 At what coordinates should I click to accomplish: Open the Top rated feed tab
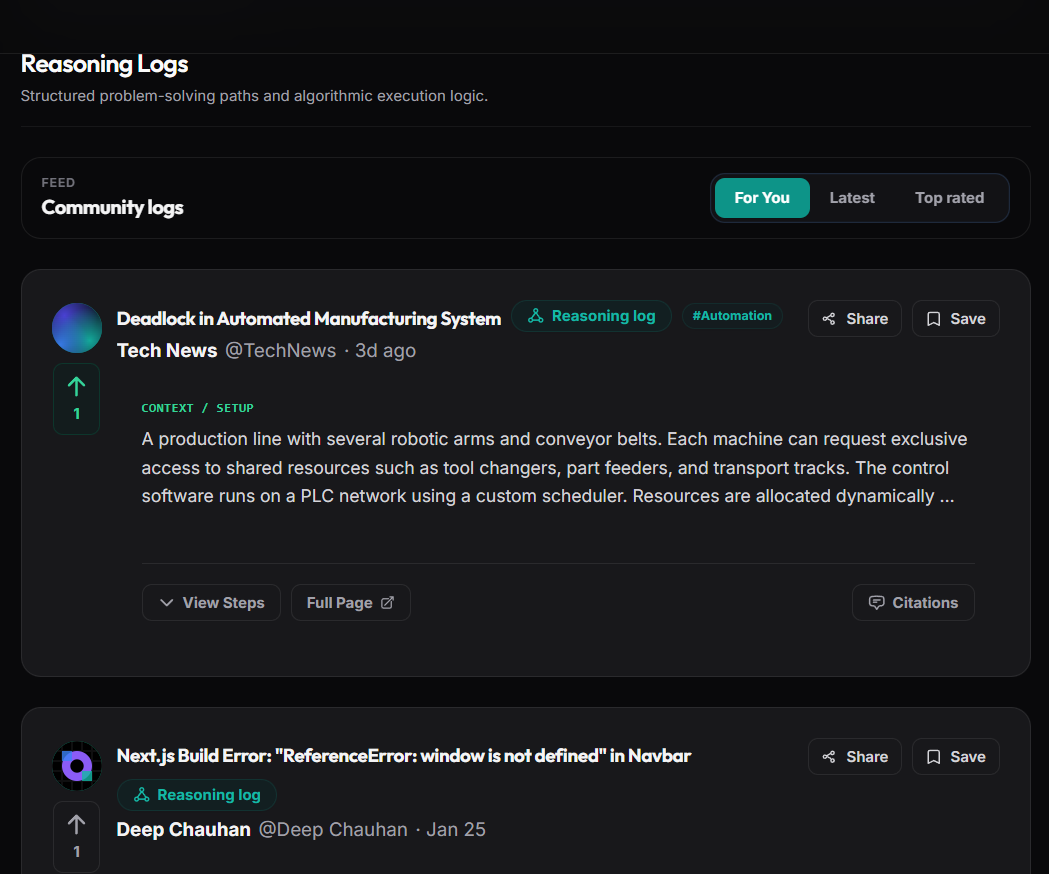pos(949,198)
